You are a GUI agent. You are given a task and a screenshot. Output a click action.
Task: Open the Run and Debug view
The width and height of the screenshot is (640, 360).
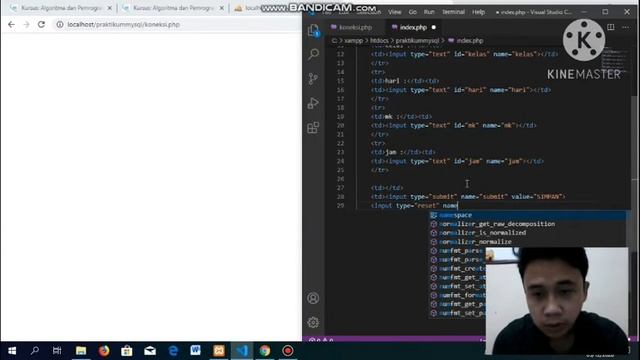[x=313, y=103]
